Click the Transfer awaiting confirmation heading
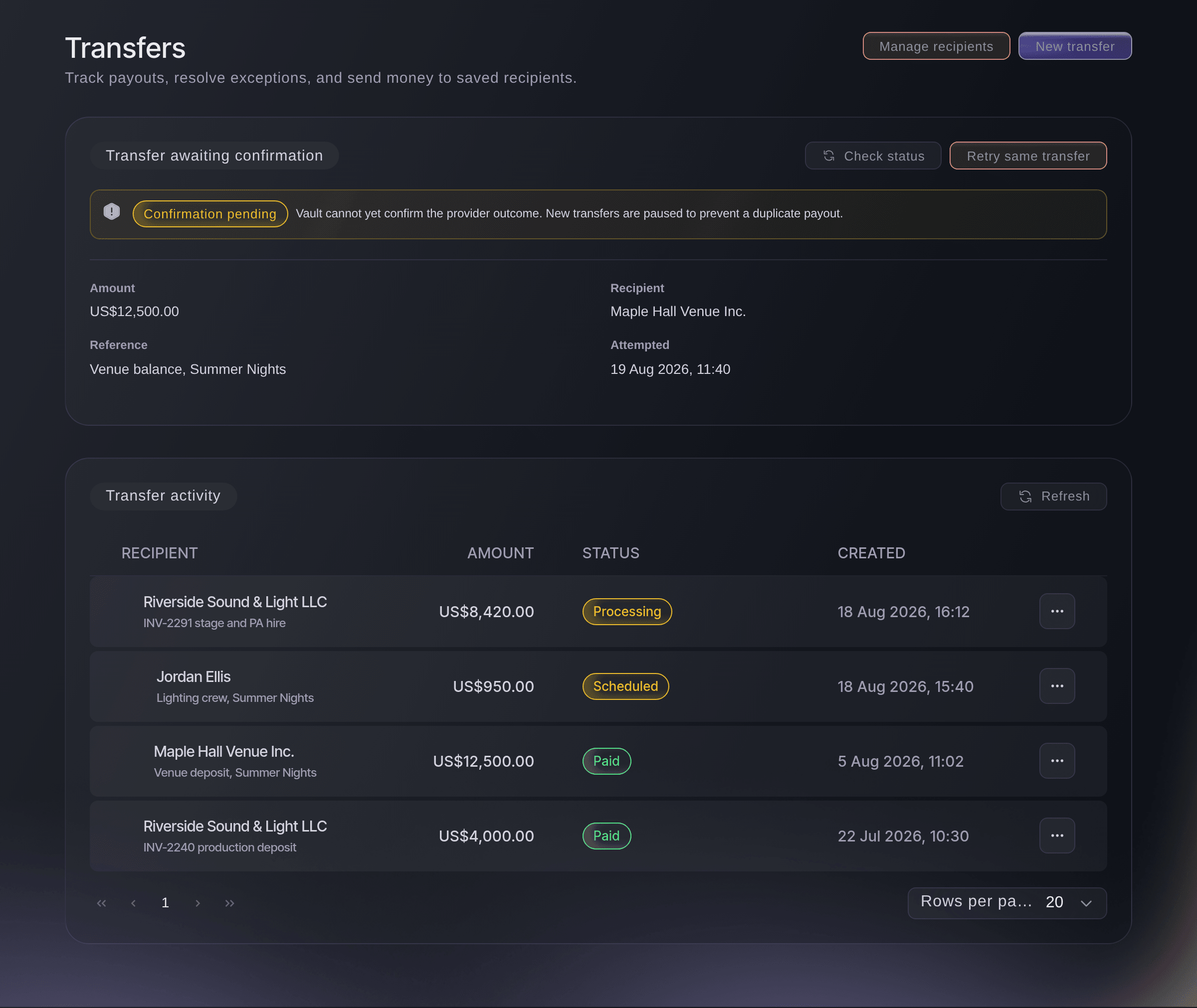This screenshot has height=1008, width=1197. pos(214,156)
